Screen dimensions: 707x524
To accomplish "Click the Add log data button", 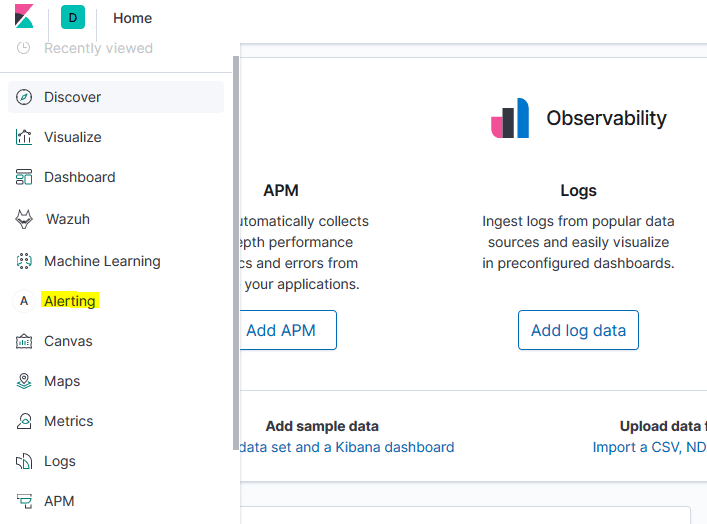I will coord(578,330).
